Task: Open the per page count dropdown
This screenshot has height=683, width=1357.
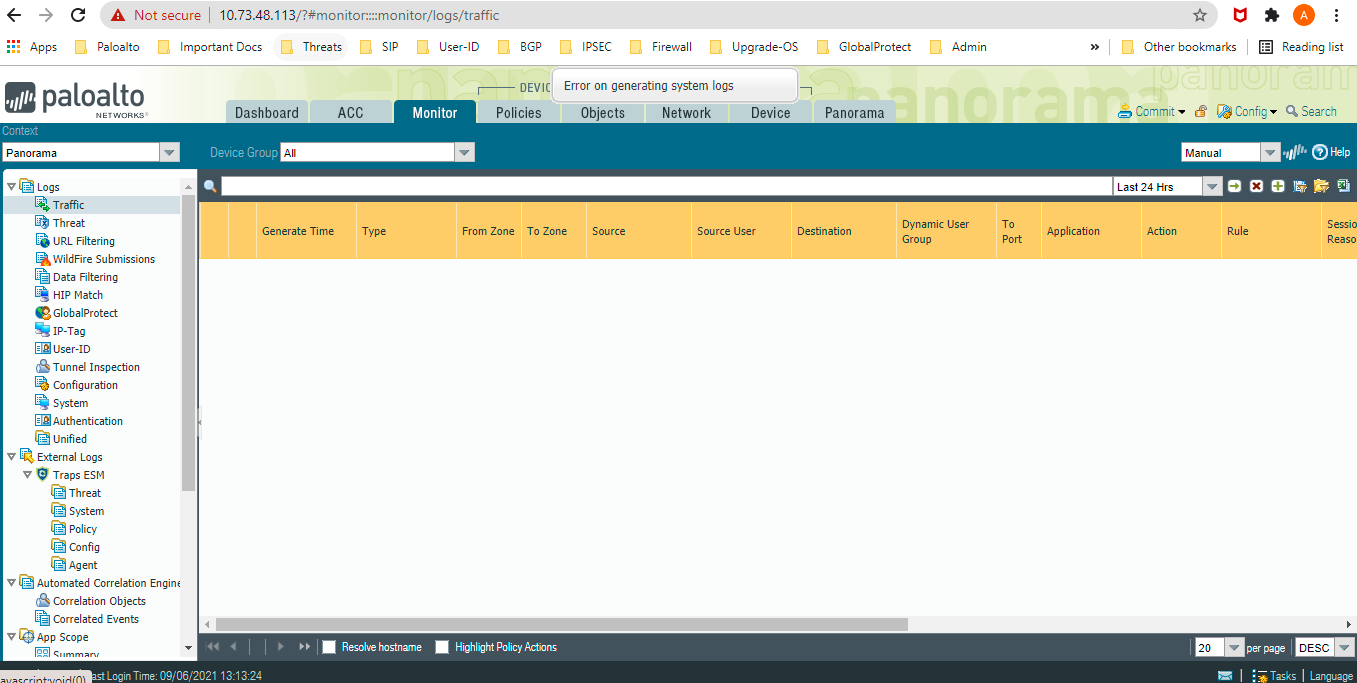Action: pyautogui.click(x=1234, y=647)
